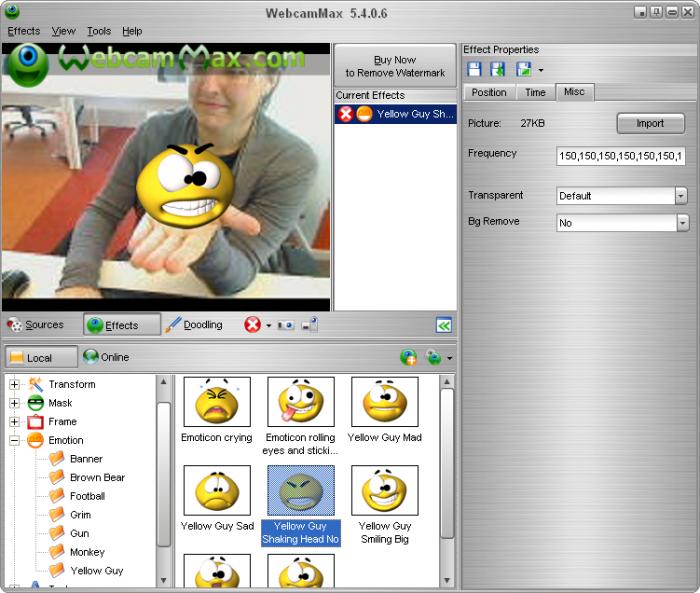
Task: Click the orange Emotion icon in the tree
Action: click(x=35, y=440)
